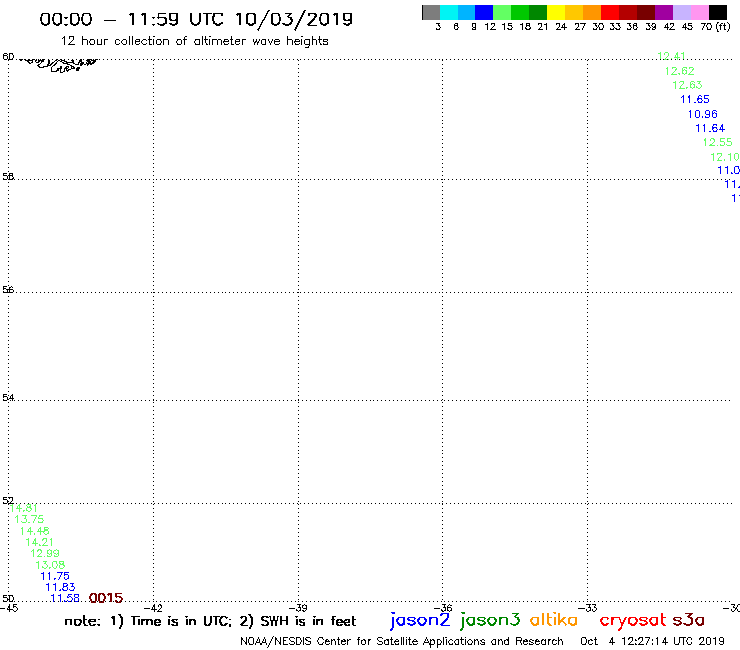
Task: Click the longitude axis label -42
Action: [x=153, y=608]
